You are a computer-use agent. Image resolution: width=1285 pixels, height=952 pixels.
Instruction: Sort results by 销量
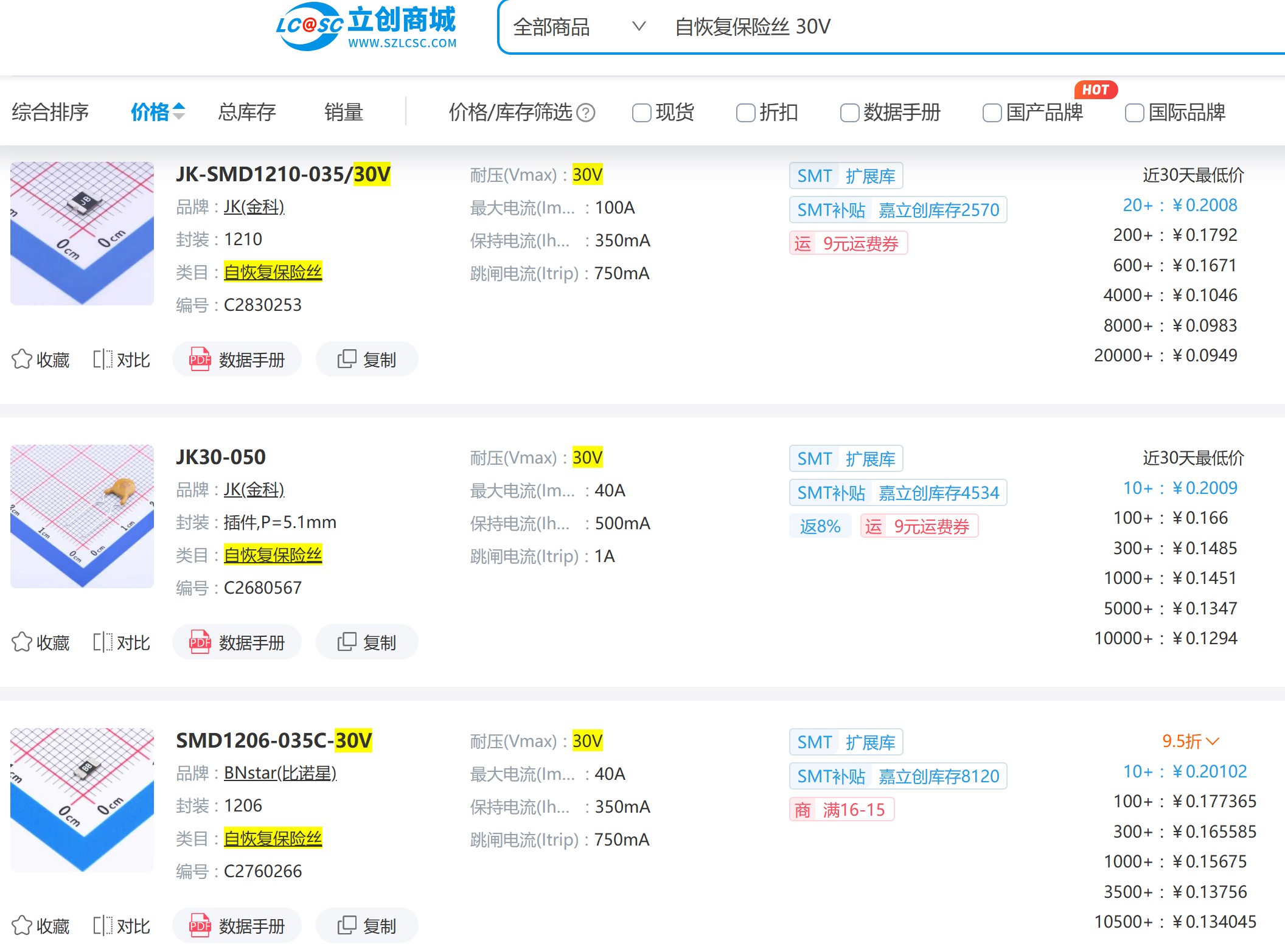[344, 113]
